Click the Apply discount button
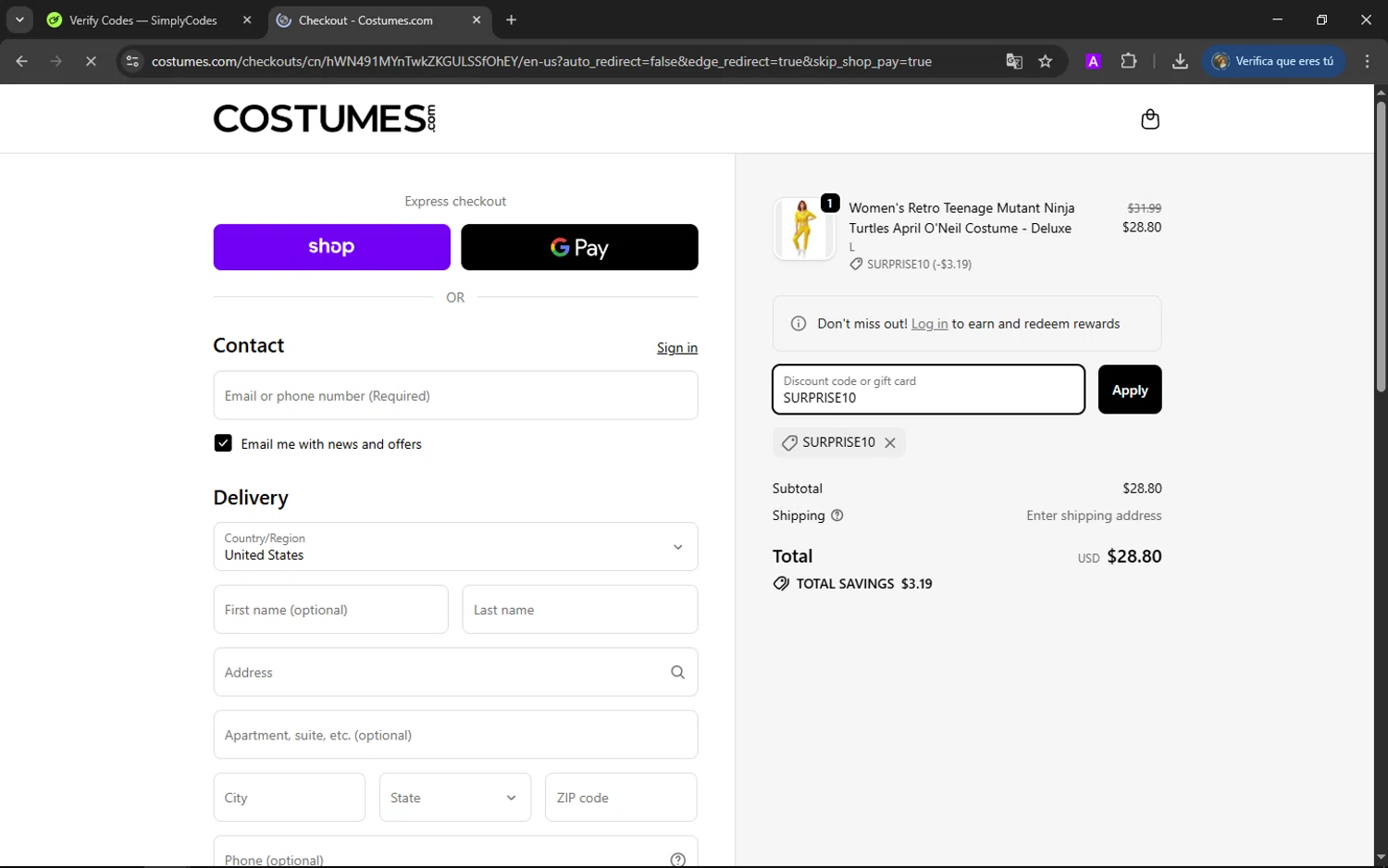Screen dimensions: 1388x868 1130,390
